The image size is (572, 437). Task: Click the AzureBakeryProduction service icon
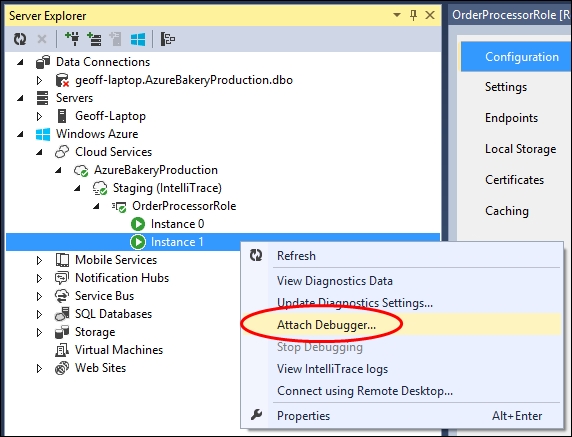click(x=81, y=170)
